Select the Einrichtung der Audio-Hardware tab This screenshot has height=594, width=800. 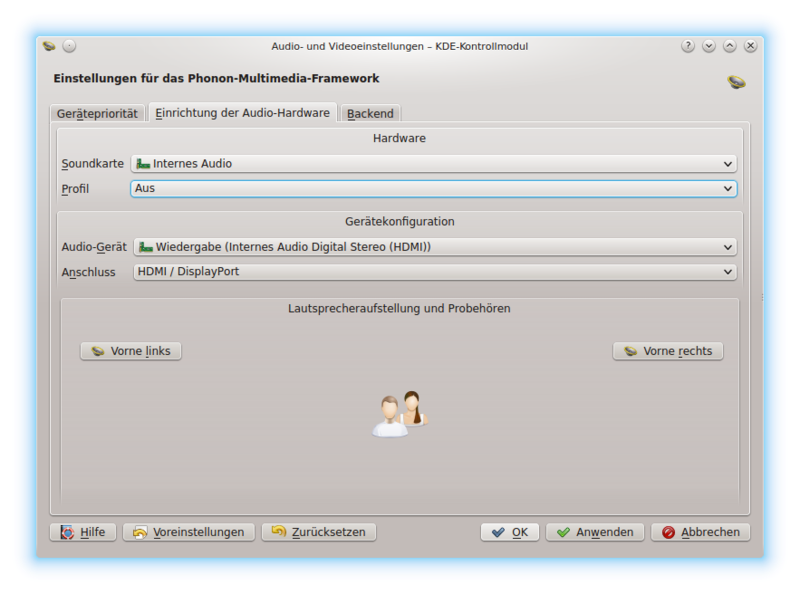tap(241, 113)
